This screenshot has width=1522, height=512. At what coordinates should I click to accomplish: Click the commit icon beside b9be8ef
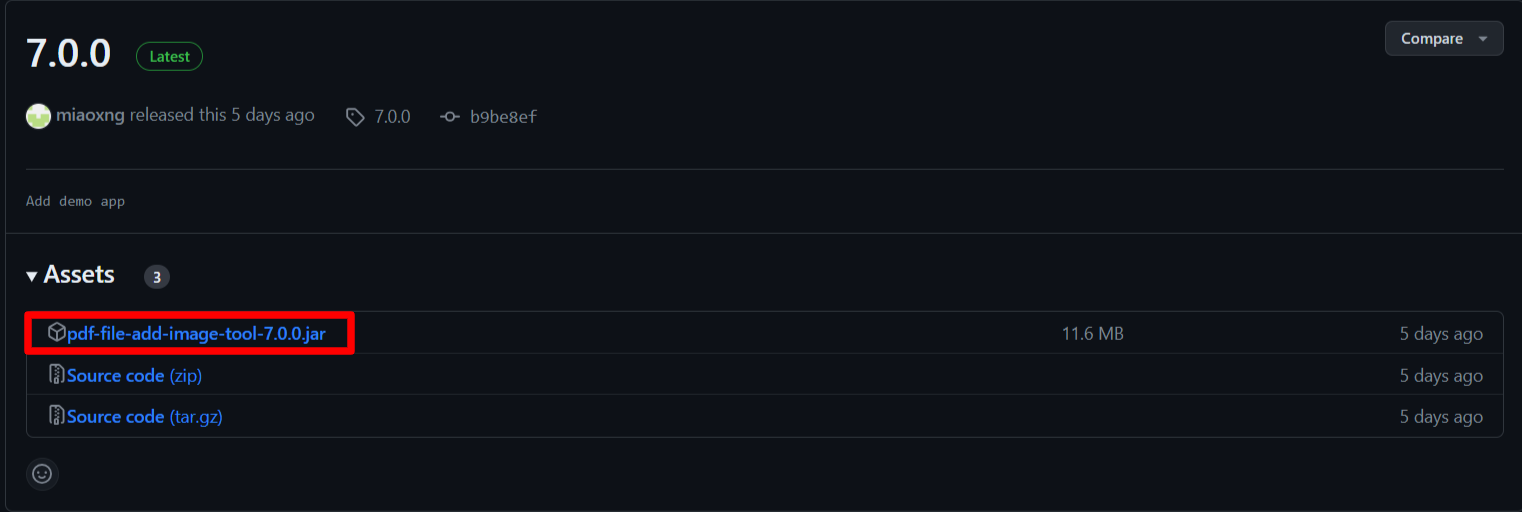[x=450, y=117]
